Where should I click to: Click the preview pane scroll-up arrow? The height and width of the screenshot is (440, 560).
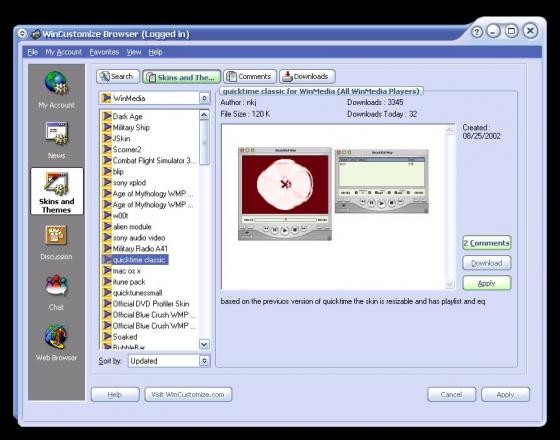point(450,129)
